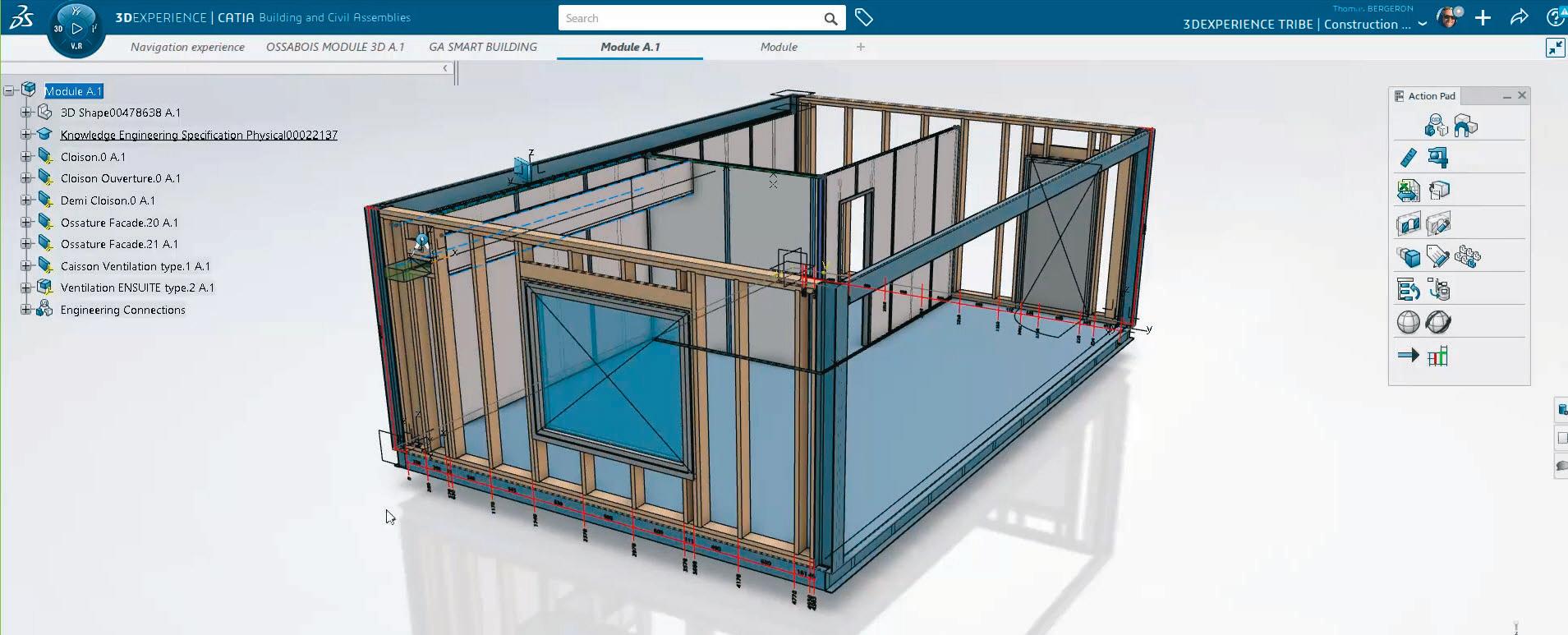1568x635 pixels.
Task: Select Engineering Connections tree item
Action: click(123, 310)
